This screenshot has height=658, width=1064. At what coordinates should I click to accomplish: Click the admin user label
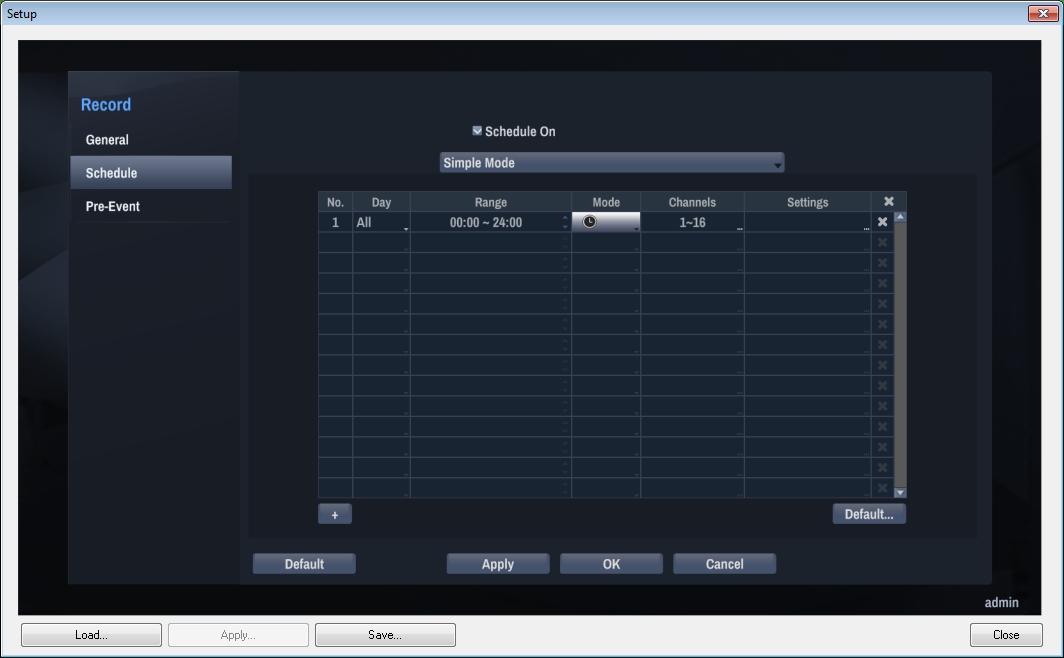[x=1002, y=602]
